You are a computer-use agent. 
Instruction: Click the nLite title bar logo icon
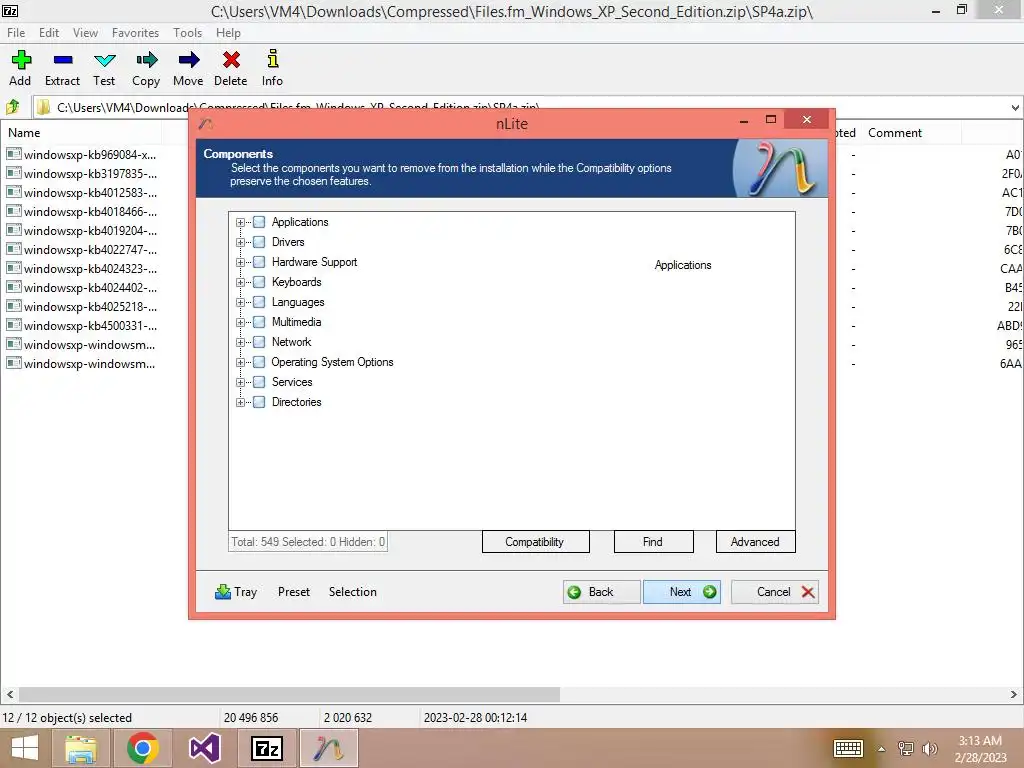pyautogui.click(x=206, y=123)
